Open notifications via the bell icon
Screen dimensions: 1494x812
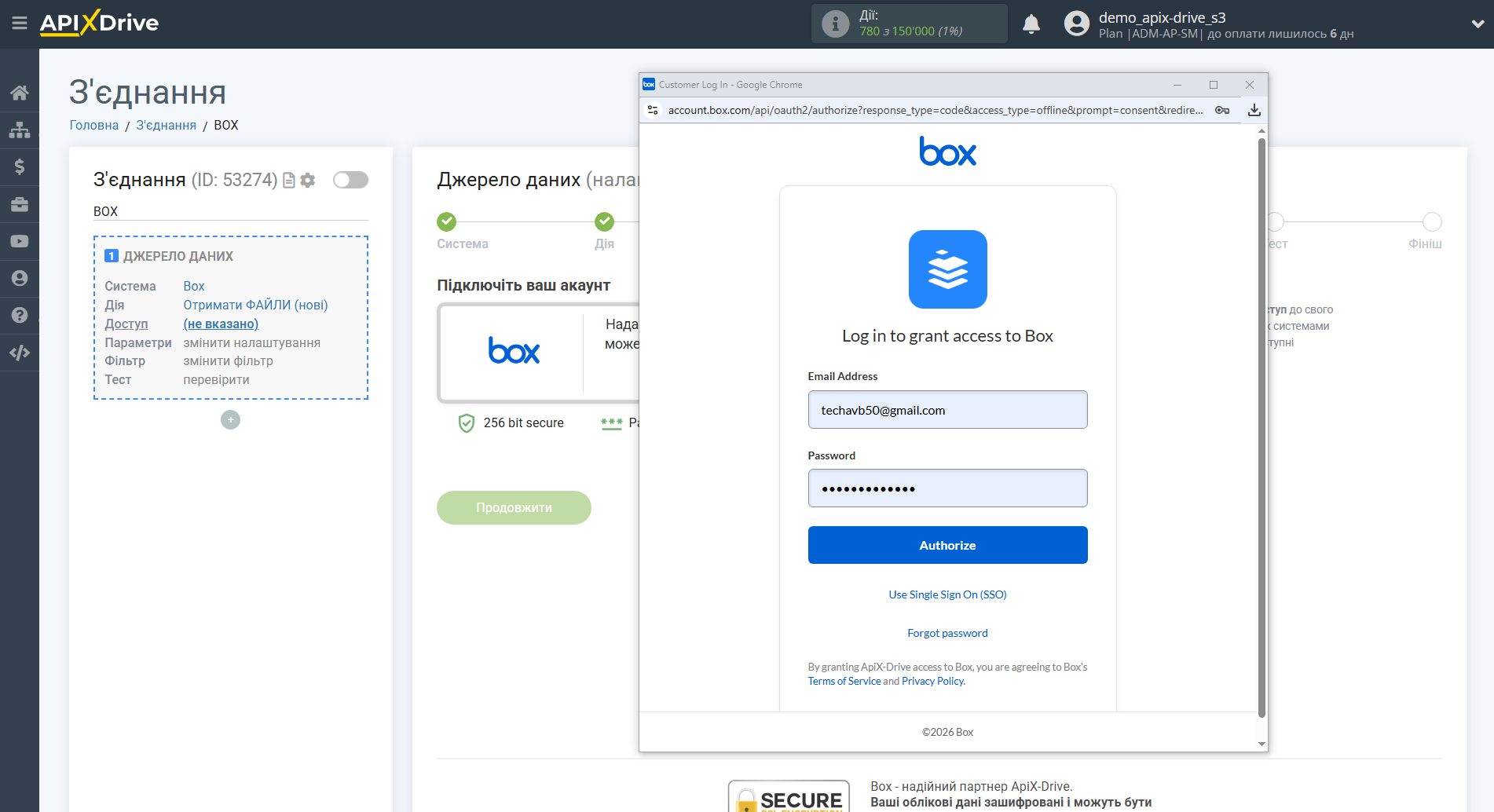tap(1031, 24)
